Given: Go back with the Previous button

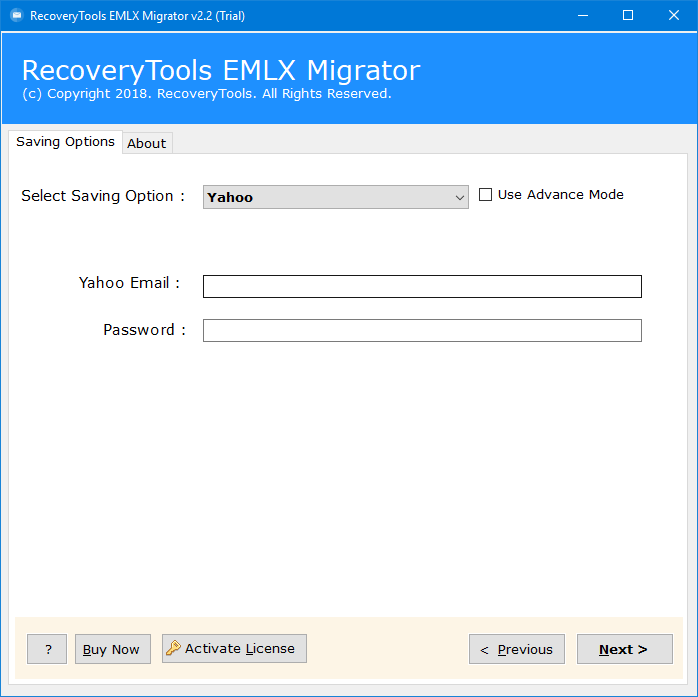Looking at the screenshot, I should (x=517, y=649).
